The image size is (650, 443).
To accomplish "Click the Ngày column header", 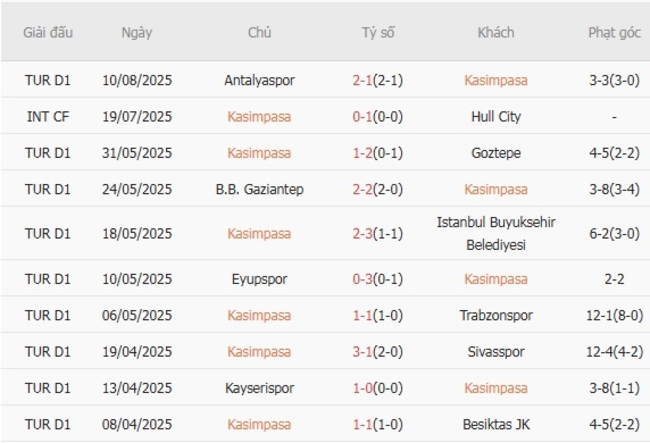I will point(137,32).
